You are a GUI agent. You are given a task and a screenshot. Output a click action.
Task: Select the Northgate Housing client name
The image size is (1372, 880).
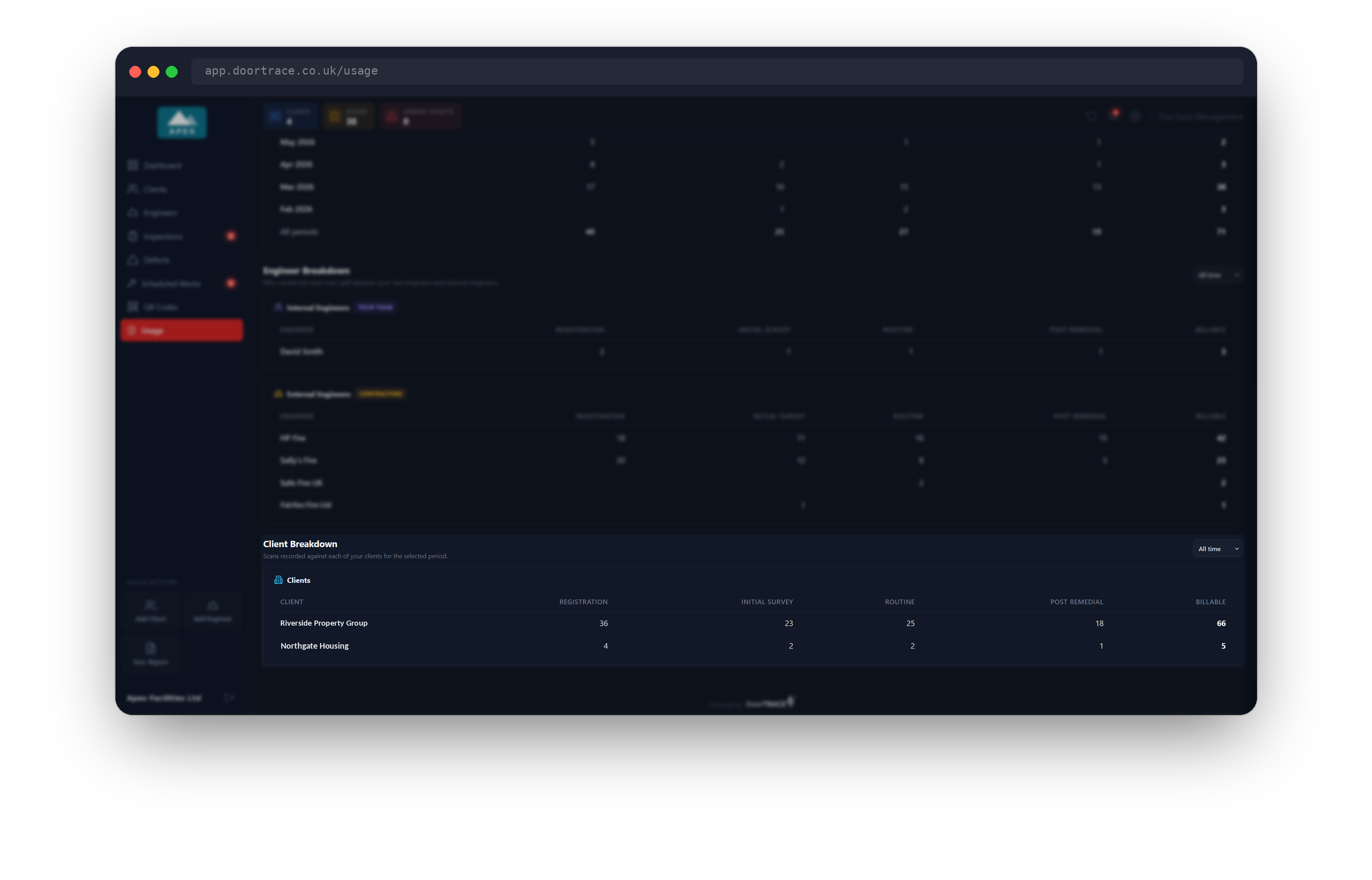tap(314, 646)
